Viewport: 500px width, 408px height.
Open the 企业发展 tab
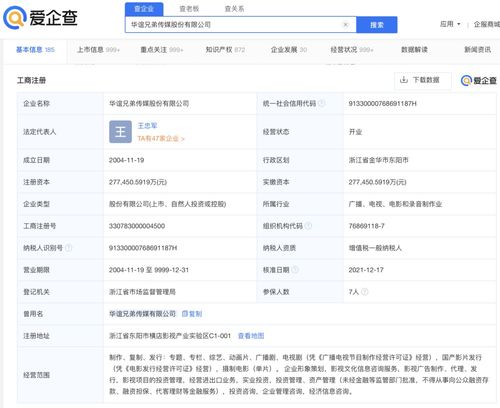[x=289, y=50]
